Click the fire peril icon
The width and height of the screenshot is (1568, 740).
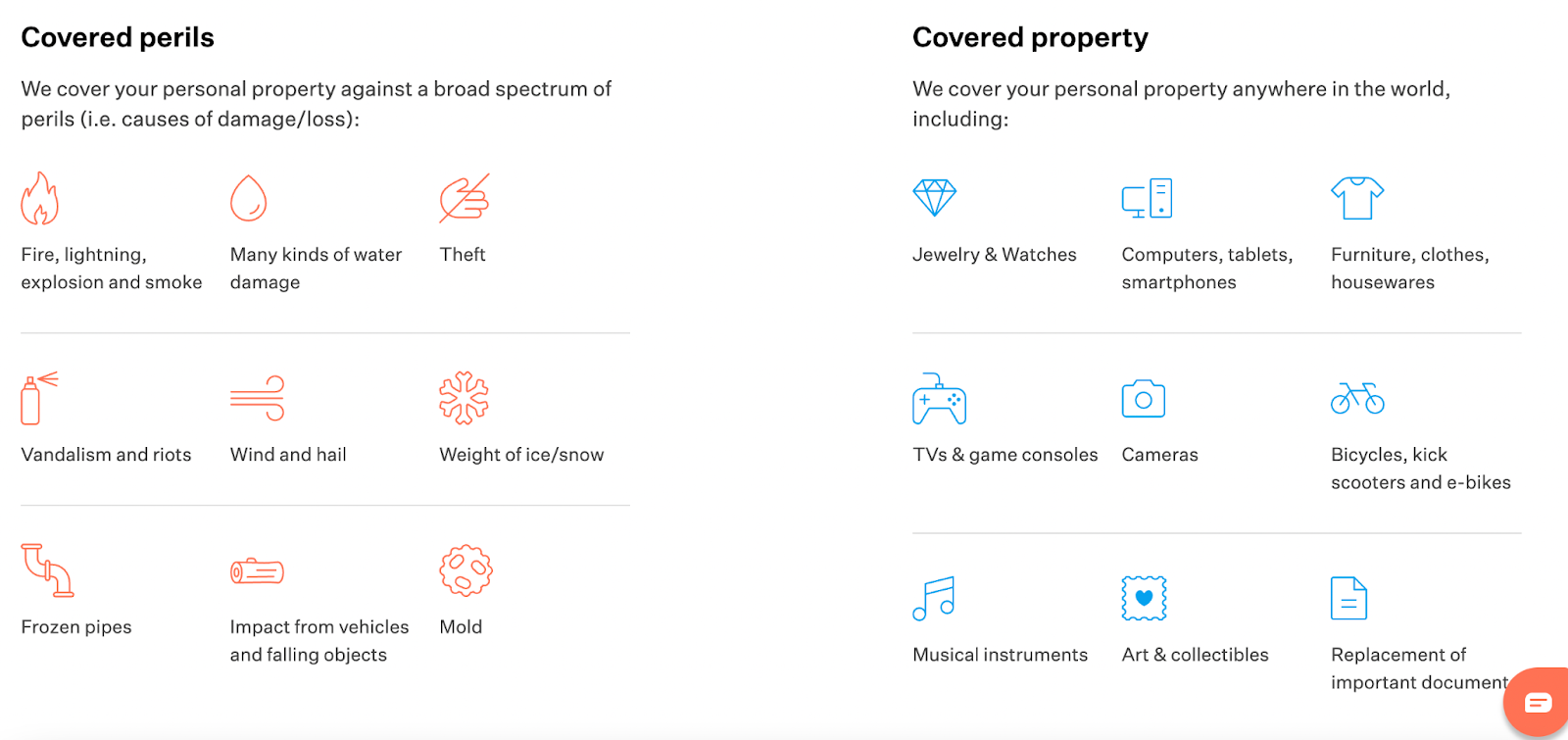point(41,198)
